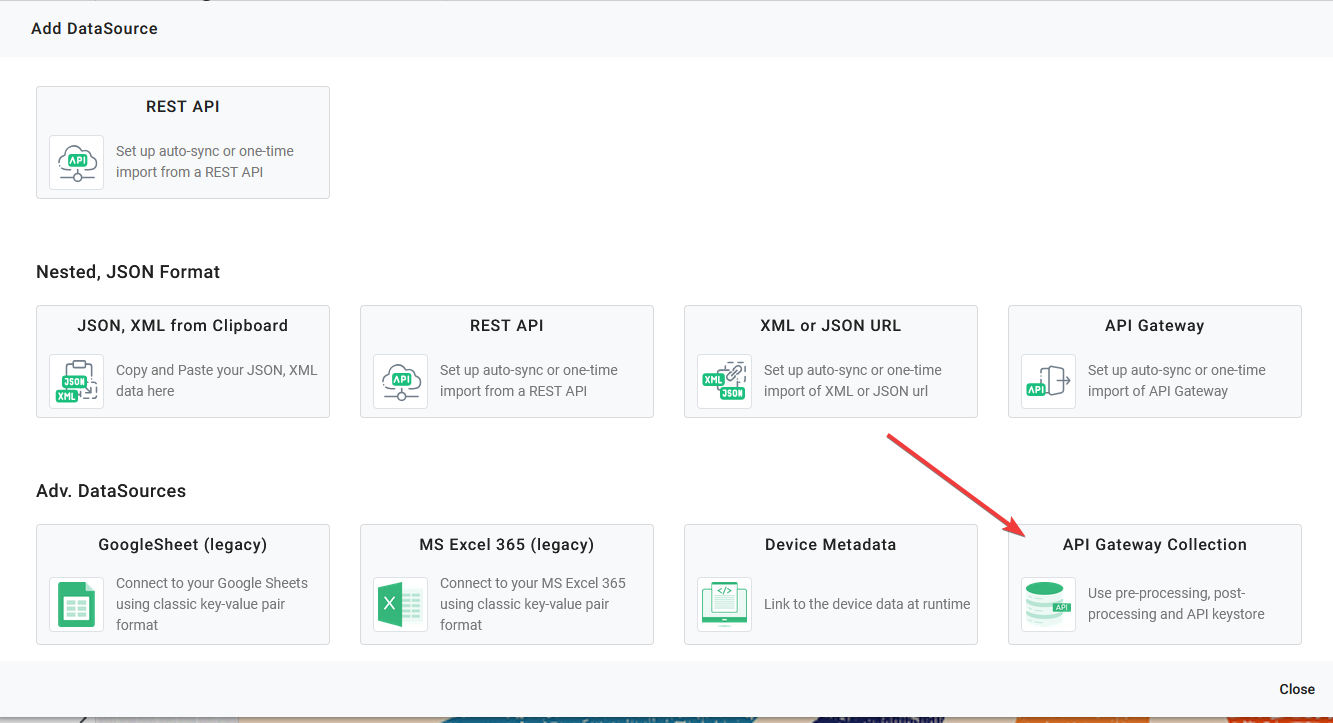Open API Gateway Collection card title
Screen dimensions: 1333x723
pos(1155,545)
